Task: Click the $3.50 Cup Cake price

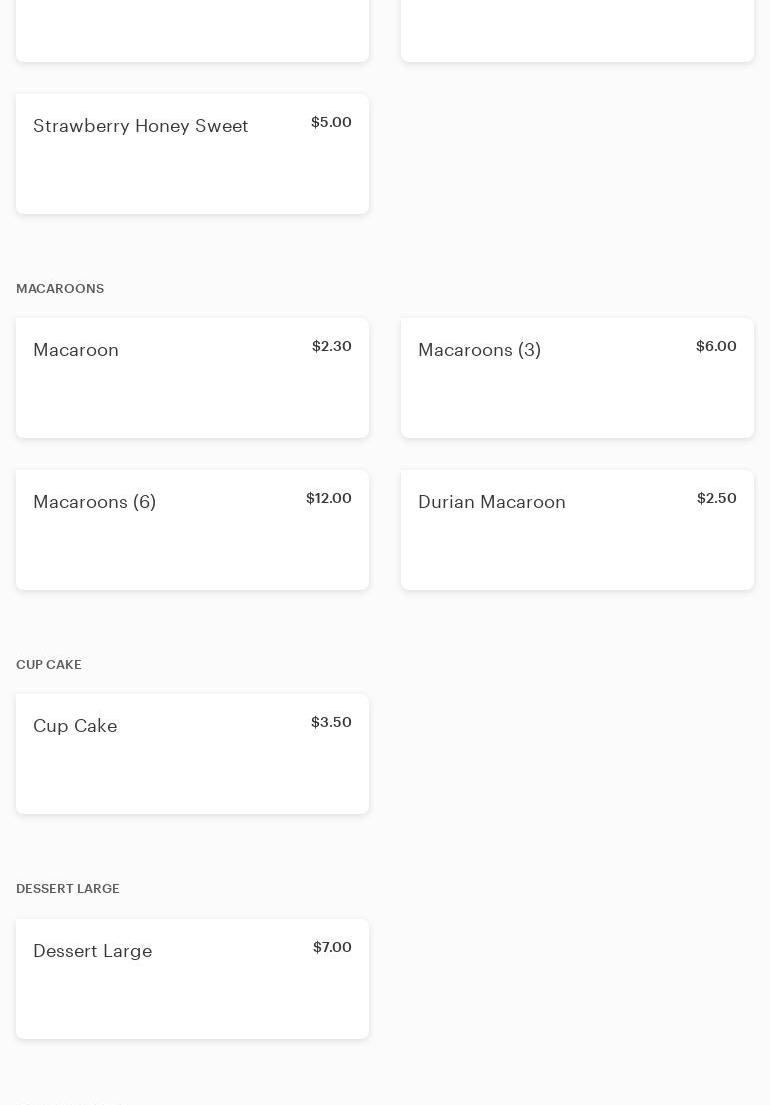Action: point(331,723)
